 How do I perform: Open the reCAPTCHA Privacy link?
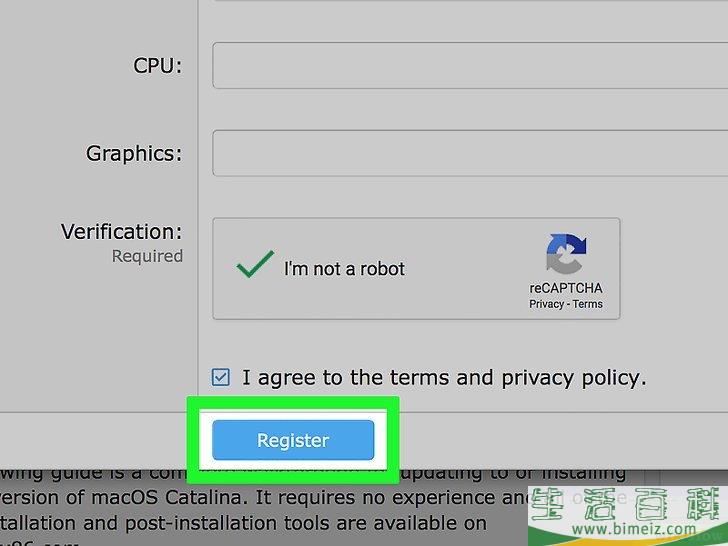(x=546, y=304)
